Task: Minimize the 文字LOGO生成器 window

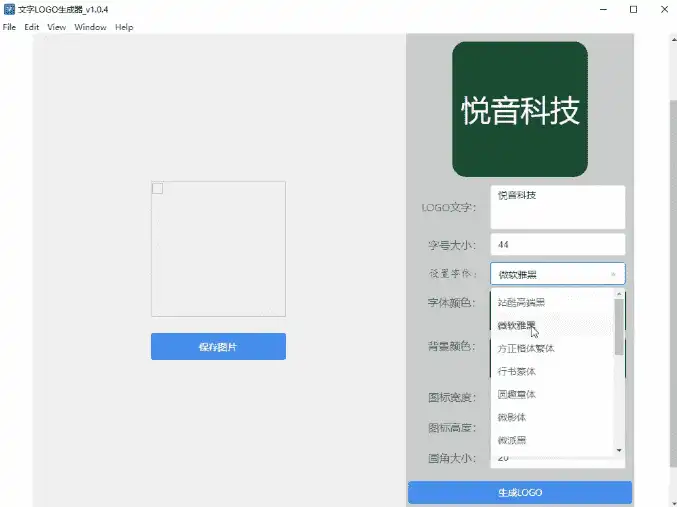Action: [x=604, y=10]
